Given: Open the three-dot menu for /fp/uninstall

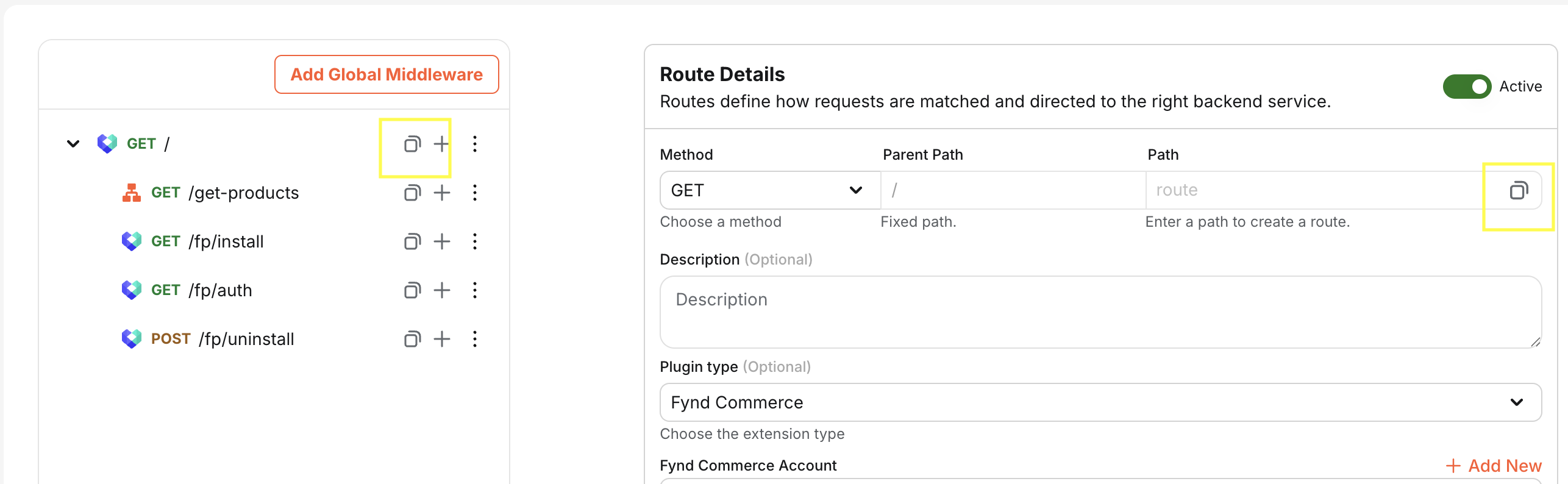Looking at the screenshot, I should (475, 339).
